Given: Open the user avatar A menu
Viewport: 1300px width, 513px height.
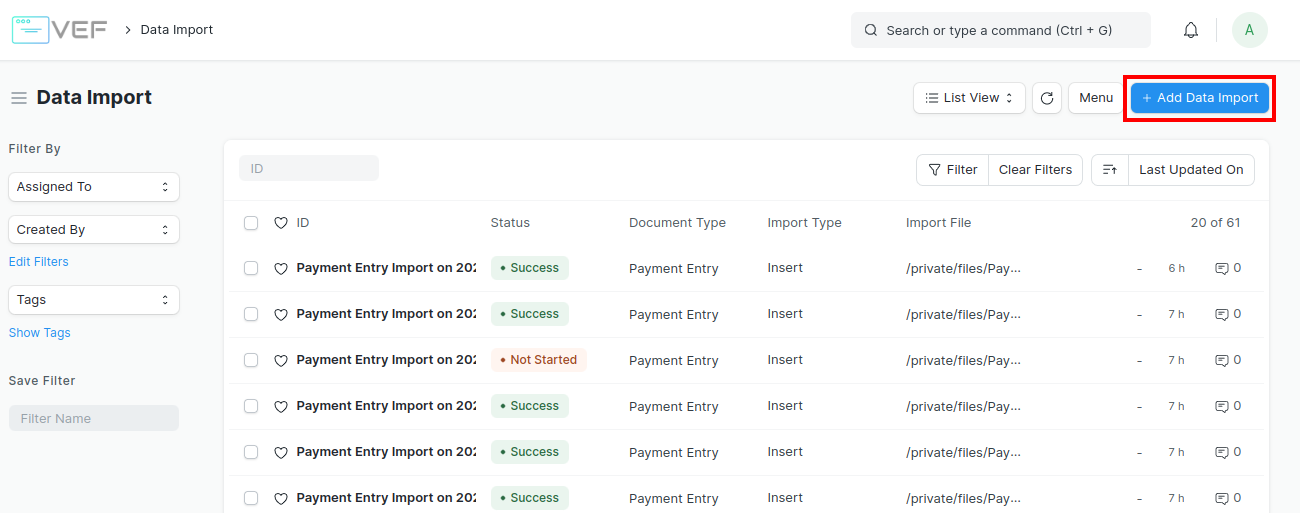Looking at the screenshot, I should [x=1249, y=30].
